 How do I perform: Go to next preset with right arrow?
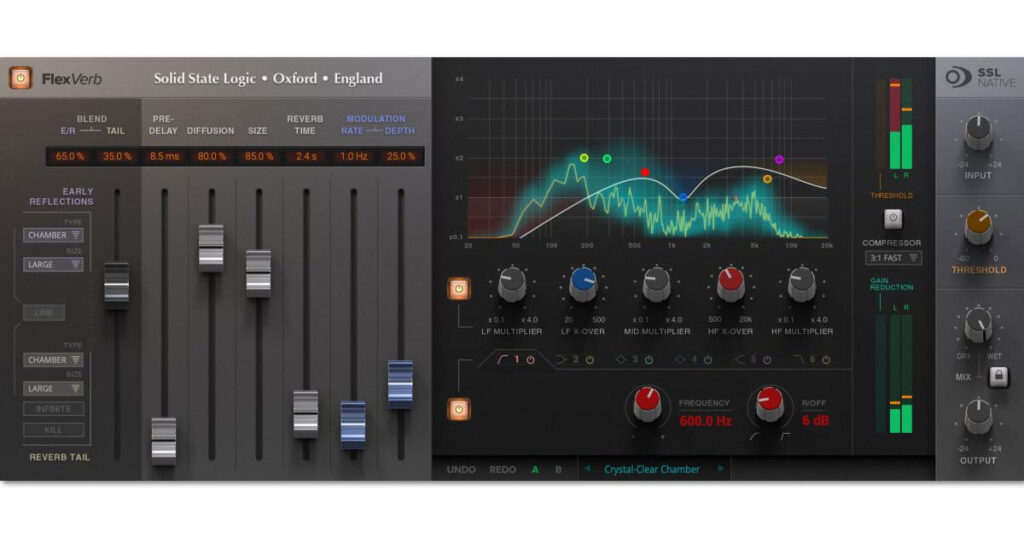pos(721,469)
